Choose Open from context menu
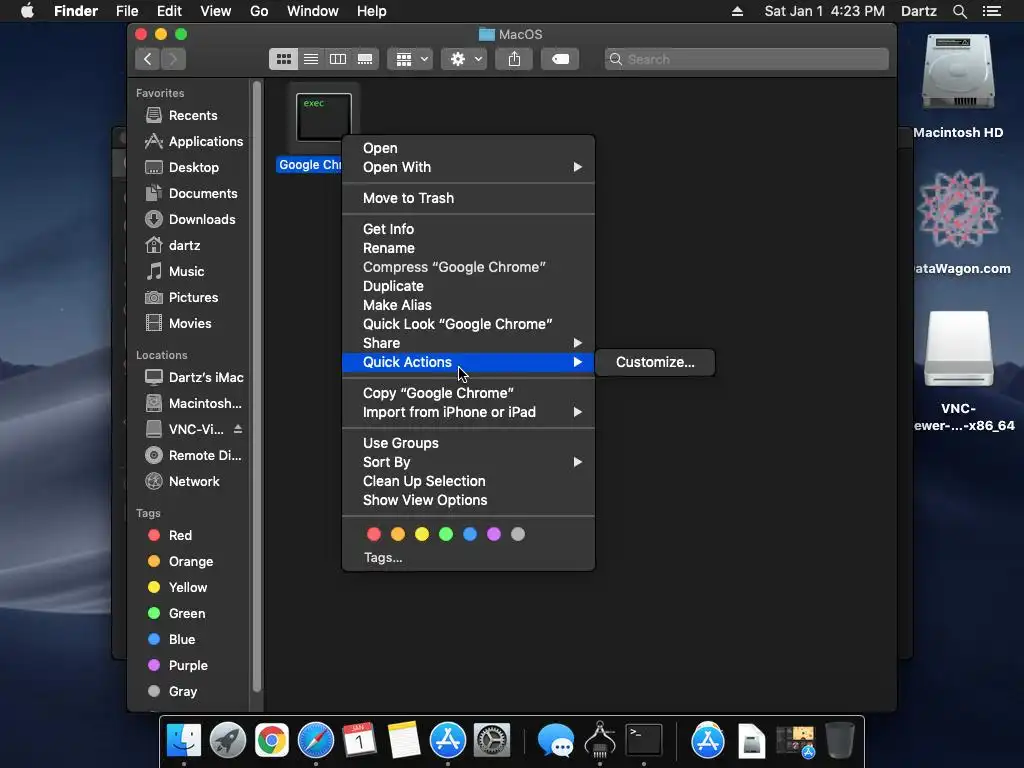 click(x=468, y=148)
